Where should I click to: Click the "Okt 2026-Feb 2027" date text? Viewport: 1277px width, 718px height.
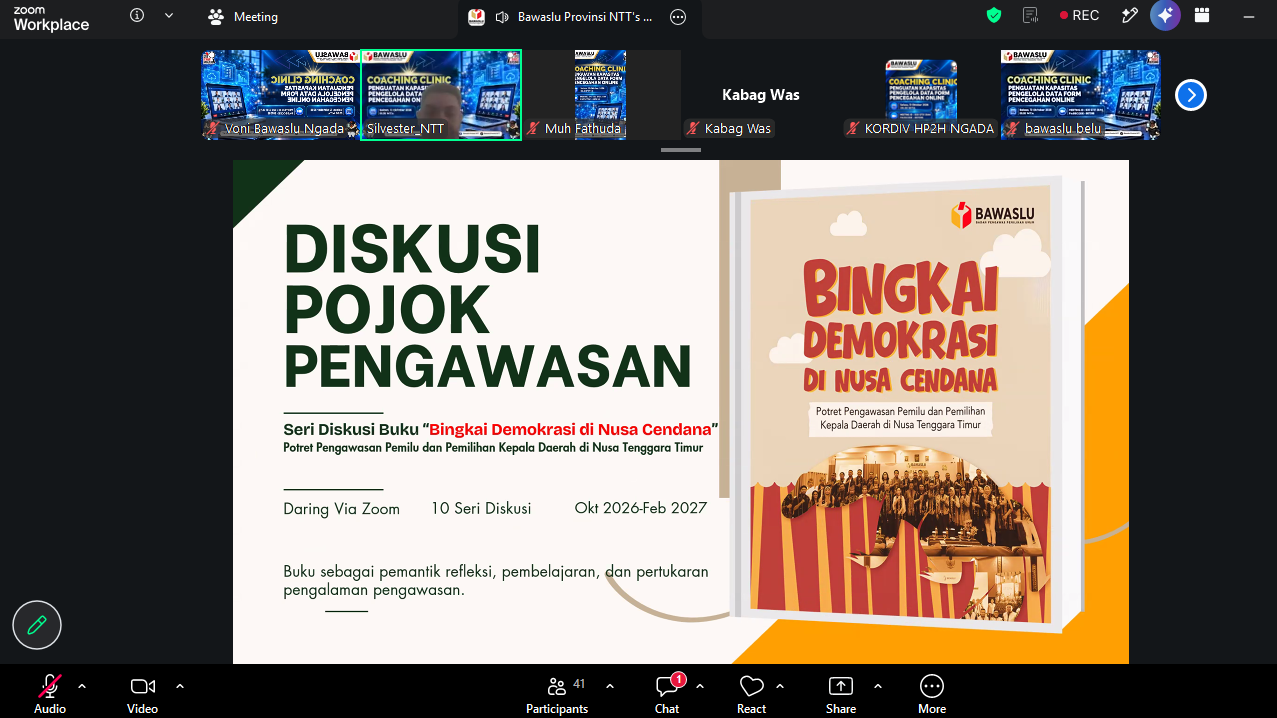(640, 508)
